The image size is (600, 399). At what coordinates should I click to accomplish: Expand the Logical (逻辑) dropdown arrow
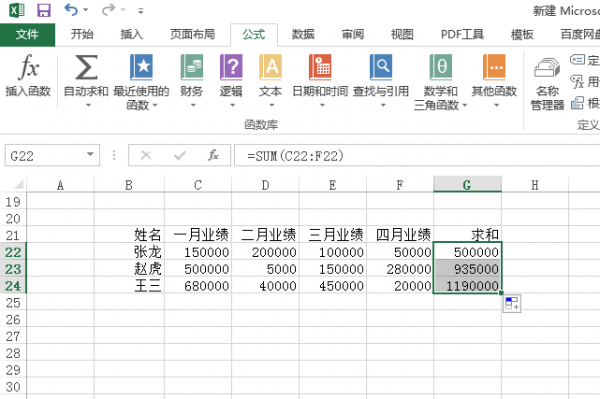pos(232,105)
